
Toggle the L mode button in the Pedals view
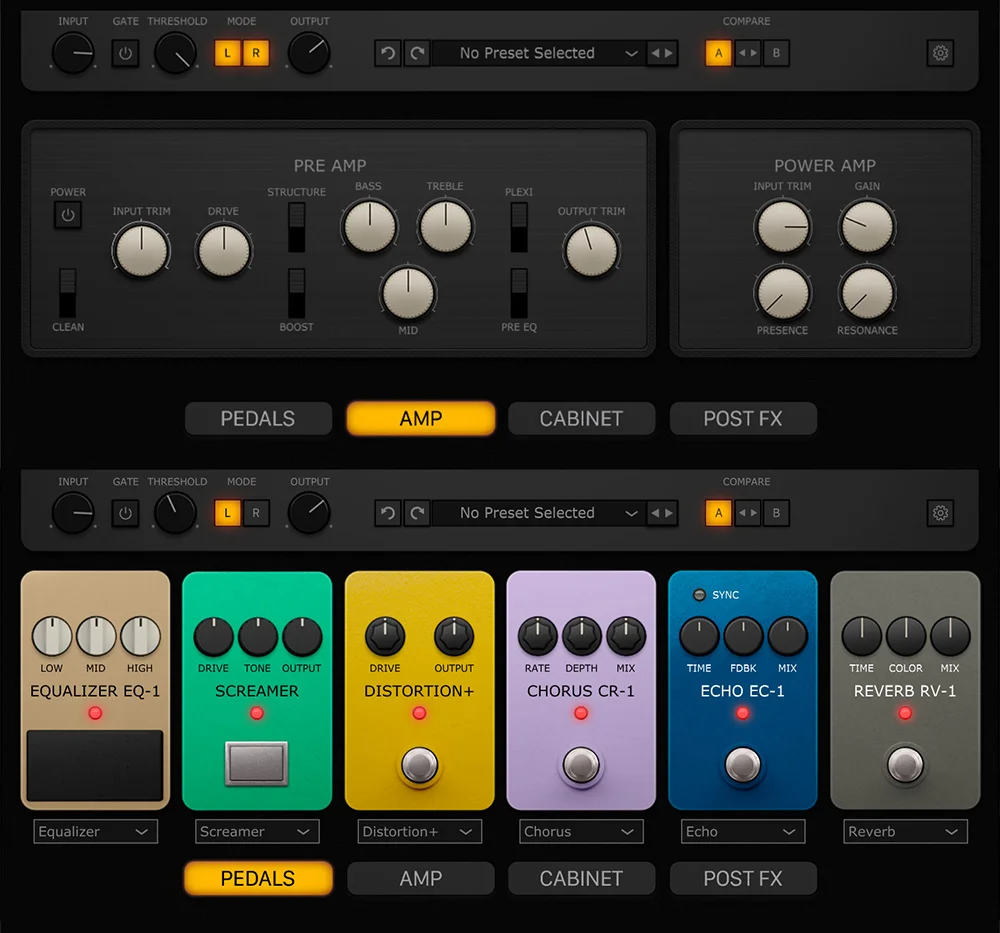pos(228,513)
